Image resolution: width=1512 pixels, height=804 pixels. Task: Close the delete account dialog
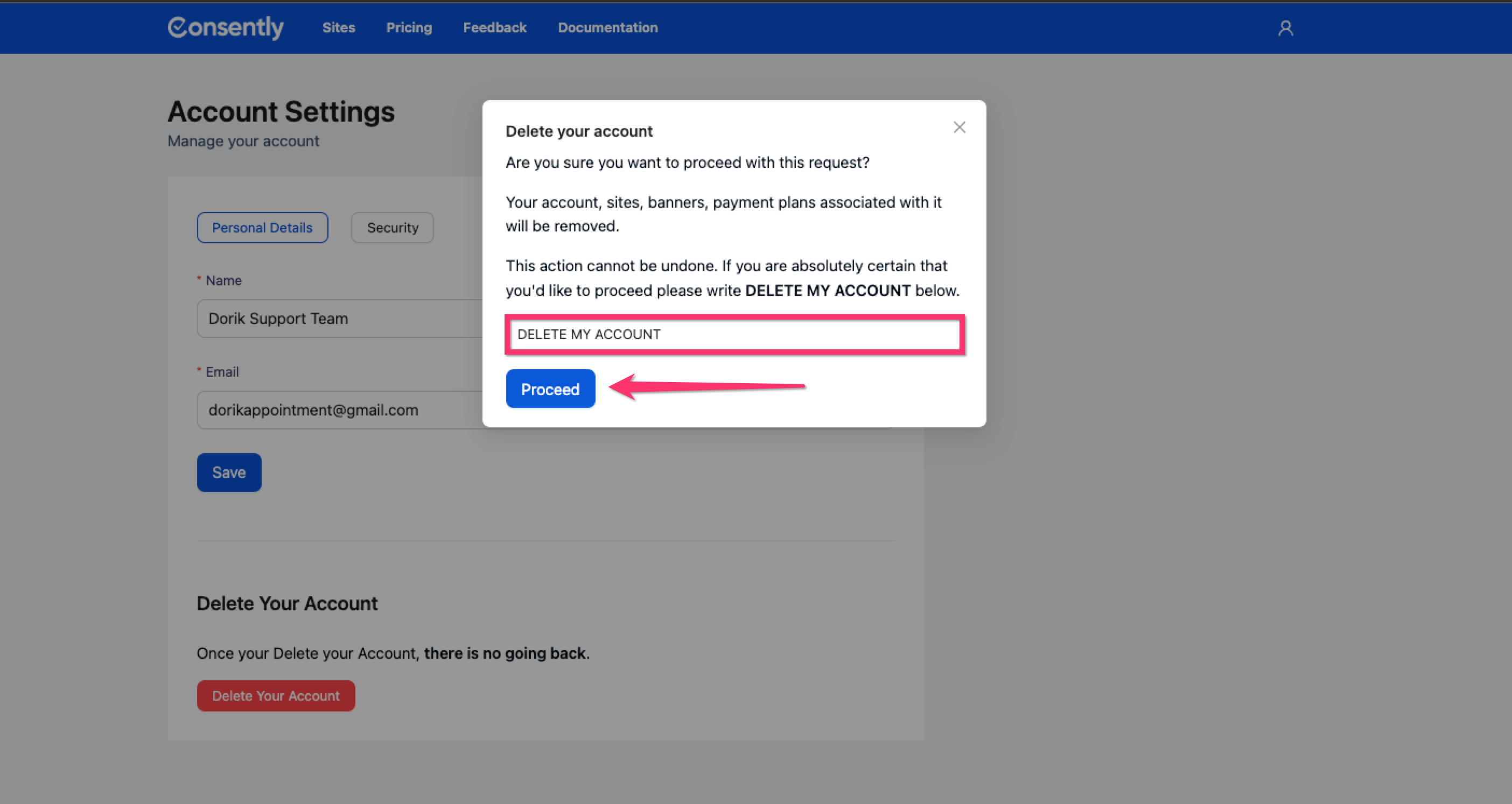[x=959, y=127]
